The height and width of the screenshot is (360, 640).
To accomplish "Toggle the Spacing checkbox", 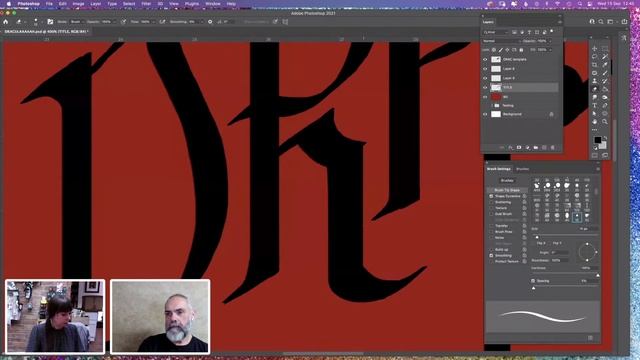I will point(533,281).
